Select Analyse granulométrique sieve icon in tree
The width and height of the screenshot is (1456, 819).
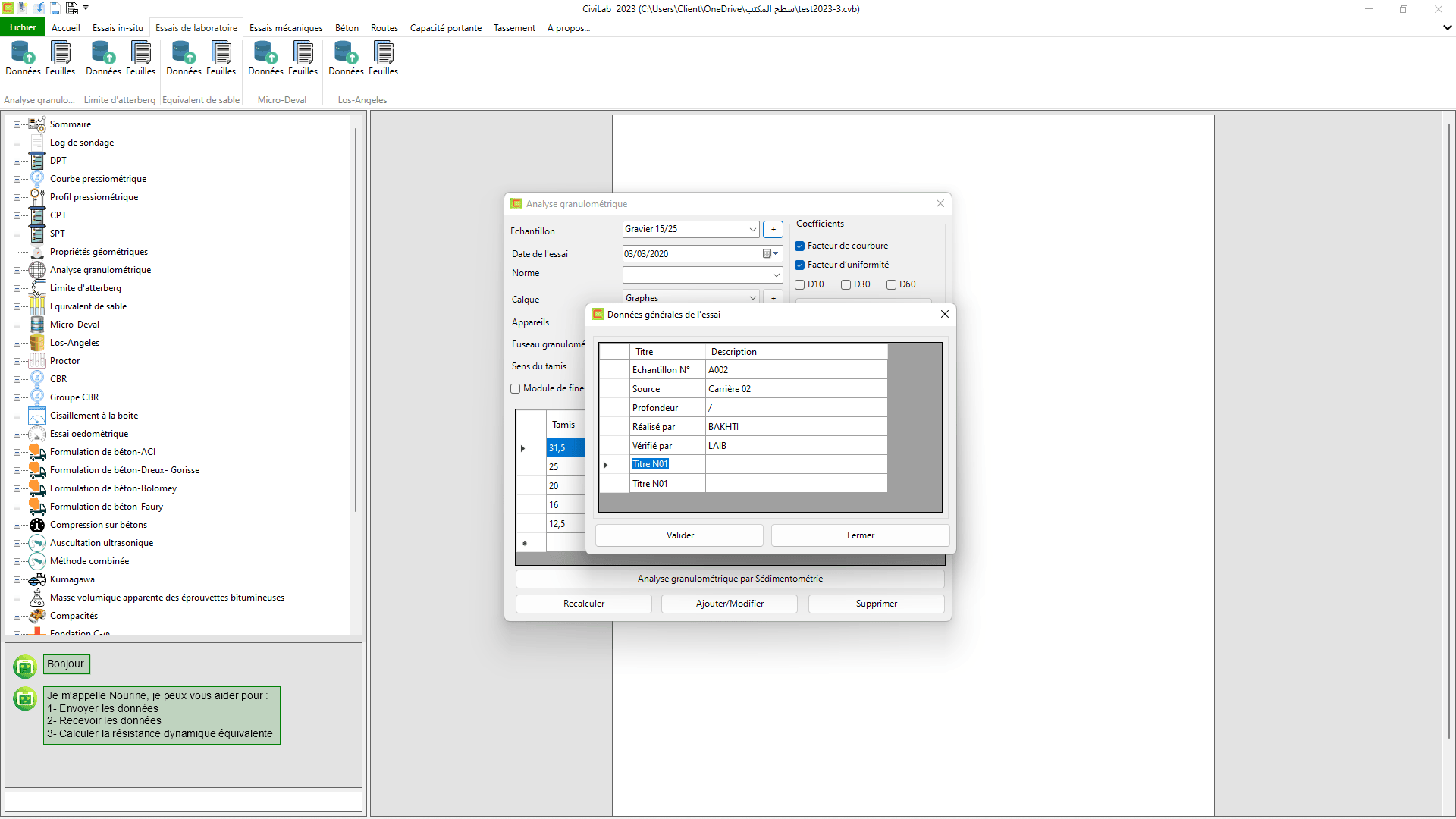(x=37, y=270)
